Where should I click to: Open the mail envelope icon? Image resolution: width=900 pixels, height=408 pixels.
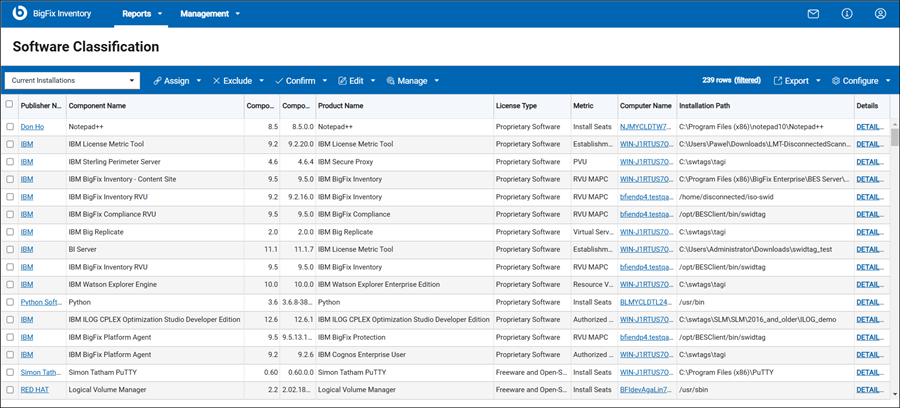(x=813, y=14)
